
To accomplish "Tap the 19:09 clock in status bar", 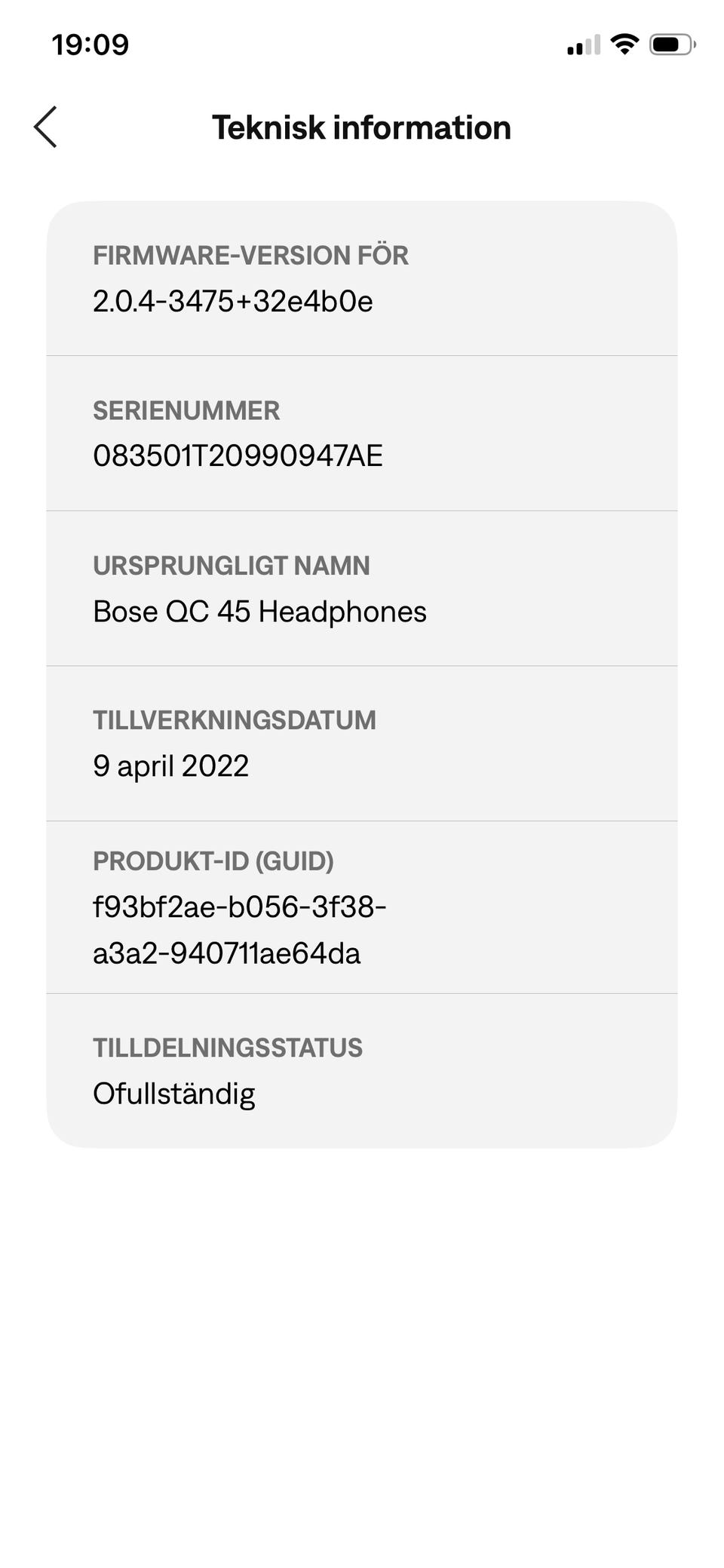I will click(x=90, y=44).
